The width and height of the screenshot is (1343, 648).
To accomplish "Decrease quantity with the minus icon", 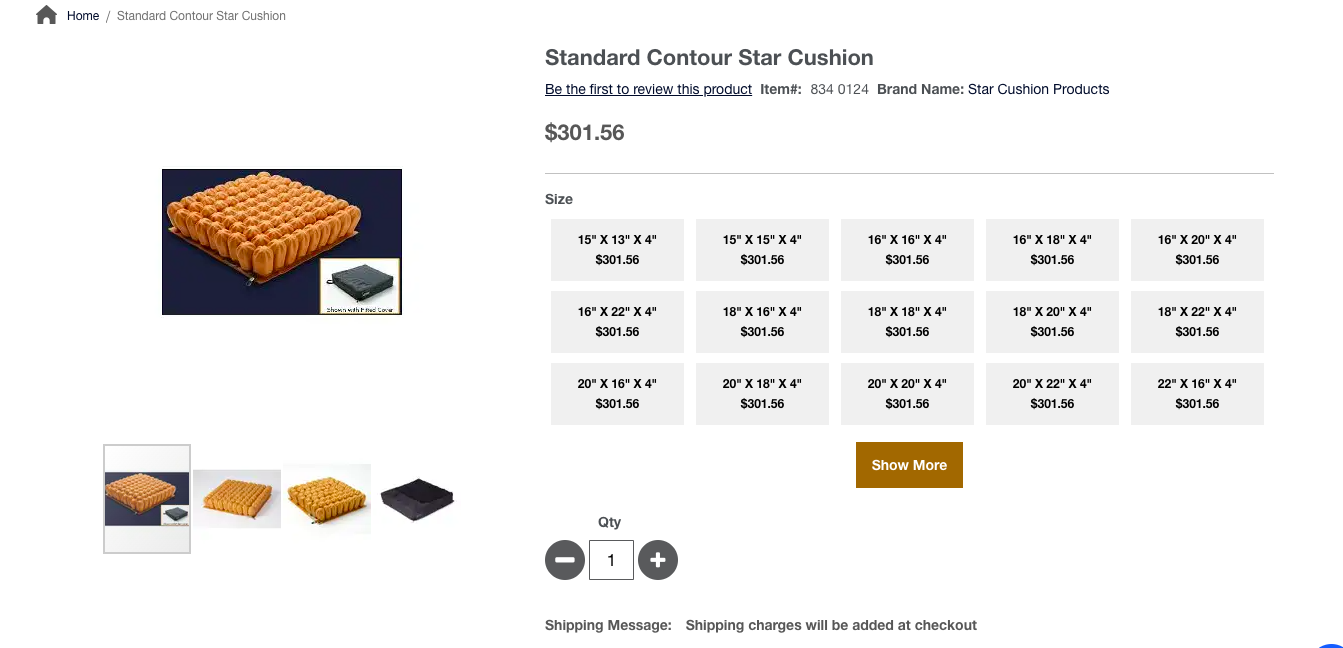I will point(564,560).
